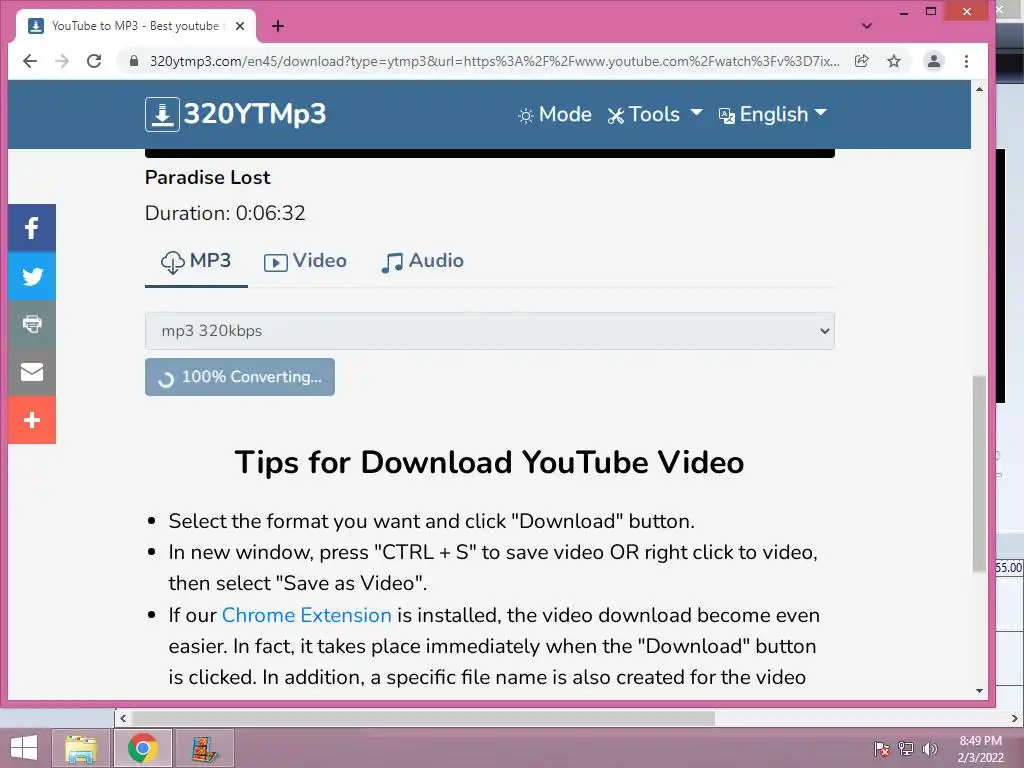This screenshot has width=1024, height=768.
Task: Open the video editor taskbar icon
Action: [x=204, y=748]
